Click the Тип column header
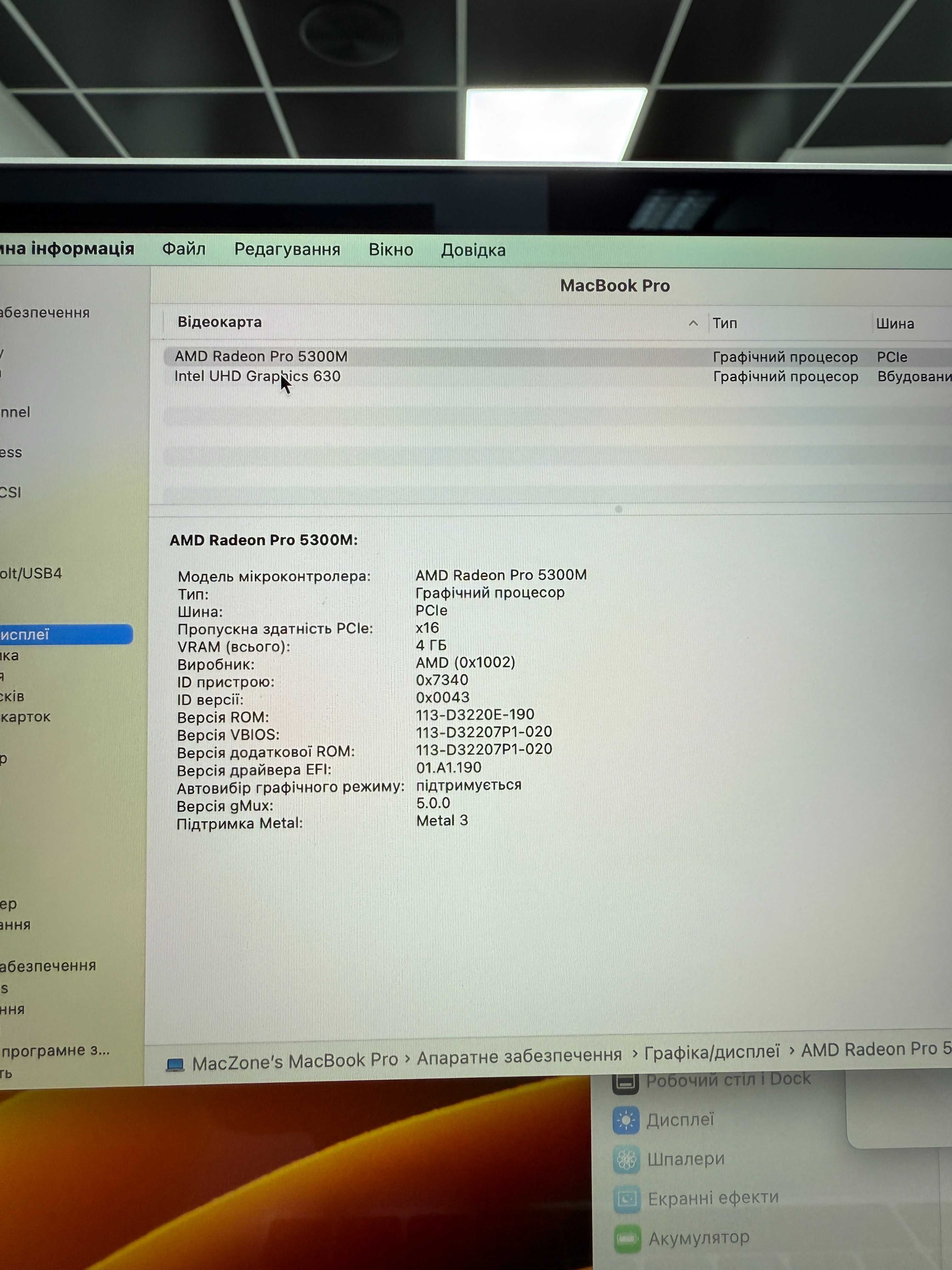The height and width of the screenshot is (1270, 952). [x=725, y=323]
